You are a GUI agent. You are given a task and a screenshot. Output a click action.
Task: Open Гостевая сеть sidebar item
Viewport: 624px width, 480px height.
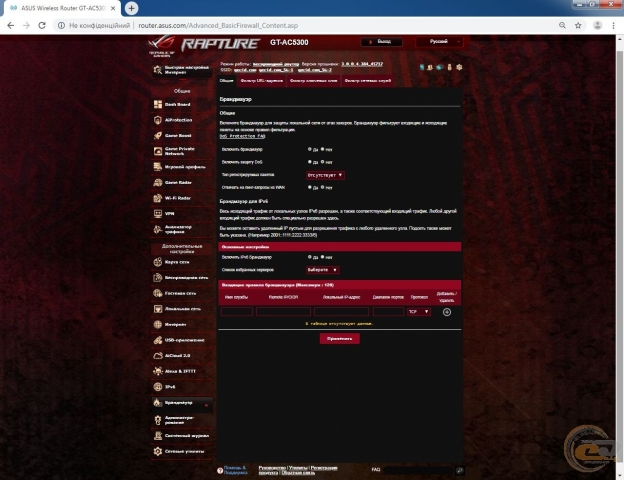tap(181, 293)
